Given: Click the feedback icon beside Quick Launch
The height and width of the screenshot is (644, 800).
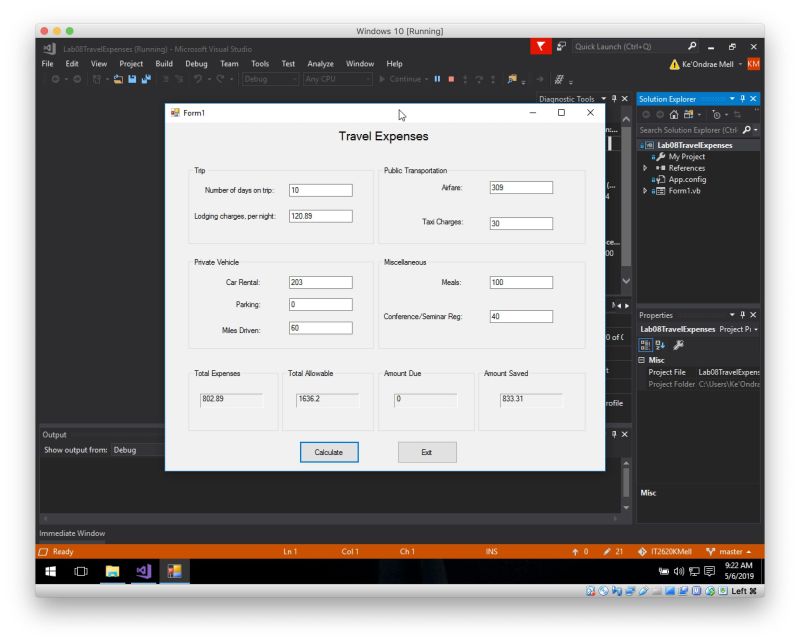Looking at the screenshot, I should tap(561, 46).
